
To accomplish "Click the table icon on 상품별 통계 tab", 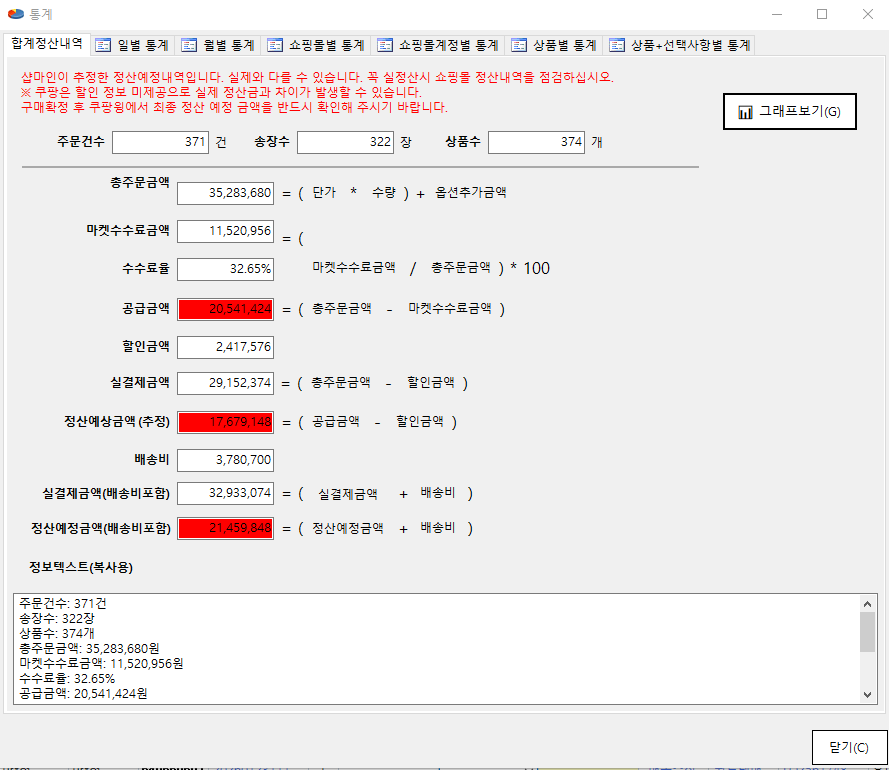I will pyautogui.click(x=519, y=45).
